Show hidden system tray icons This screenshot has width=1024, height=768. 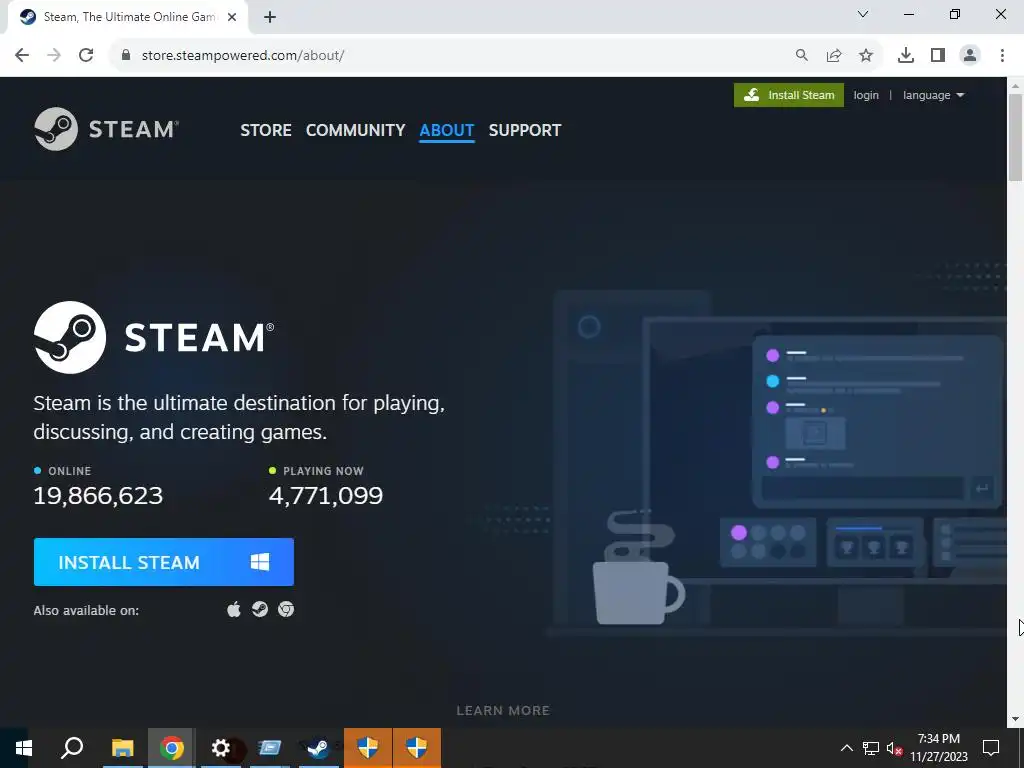tap(846, 748)
